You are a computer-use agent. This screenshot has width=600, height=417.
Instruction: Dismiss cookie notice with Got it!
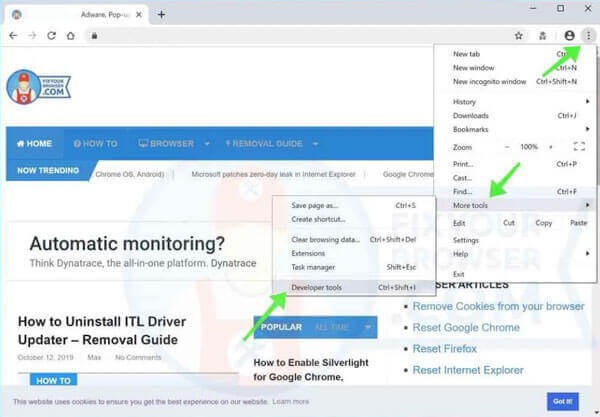(x=562, y=401)
